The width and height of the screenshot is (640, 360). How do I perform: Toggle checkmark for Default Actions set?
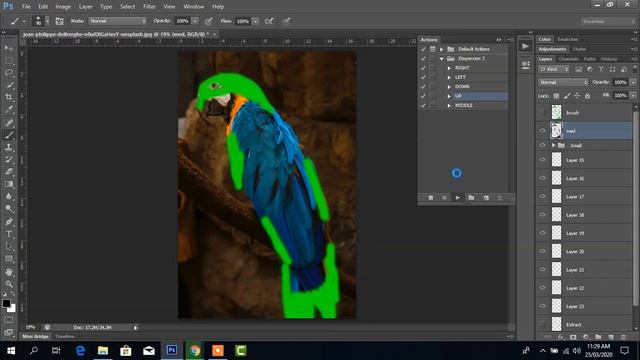[x=423, y=49]
